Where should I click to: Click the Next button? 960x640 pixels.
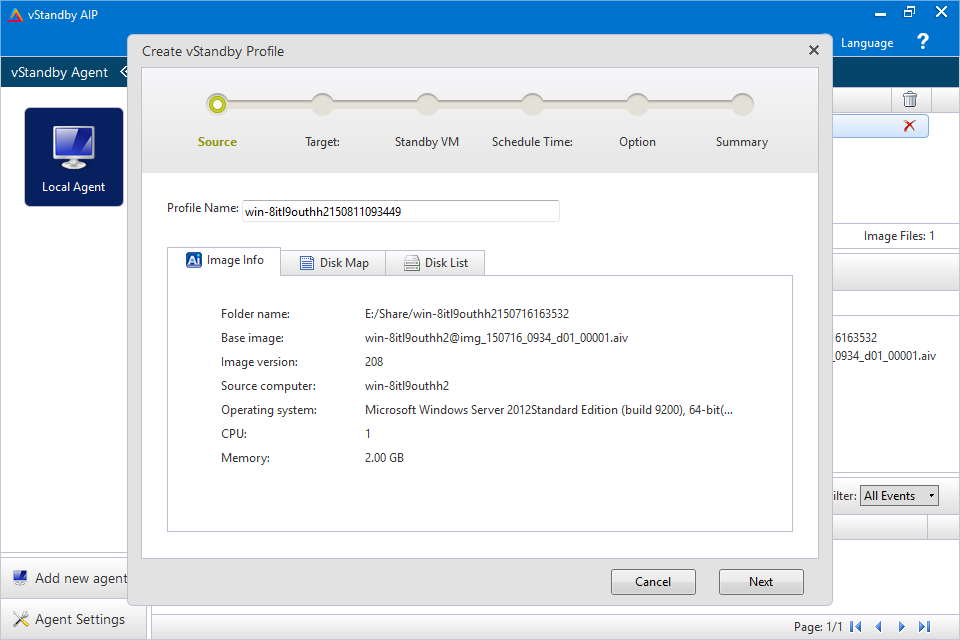[x=761, y=581]
